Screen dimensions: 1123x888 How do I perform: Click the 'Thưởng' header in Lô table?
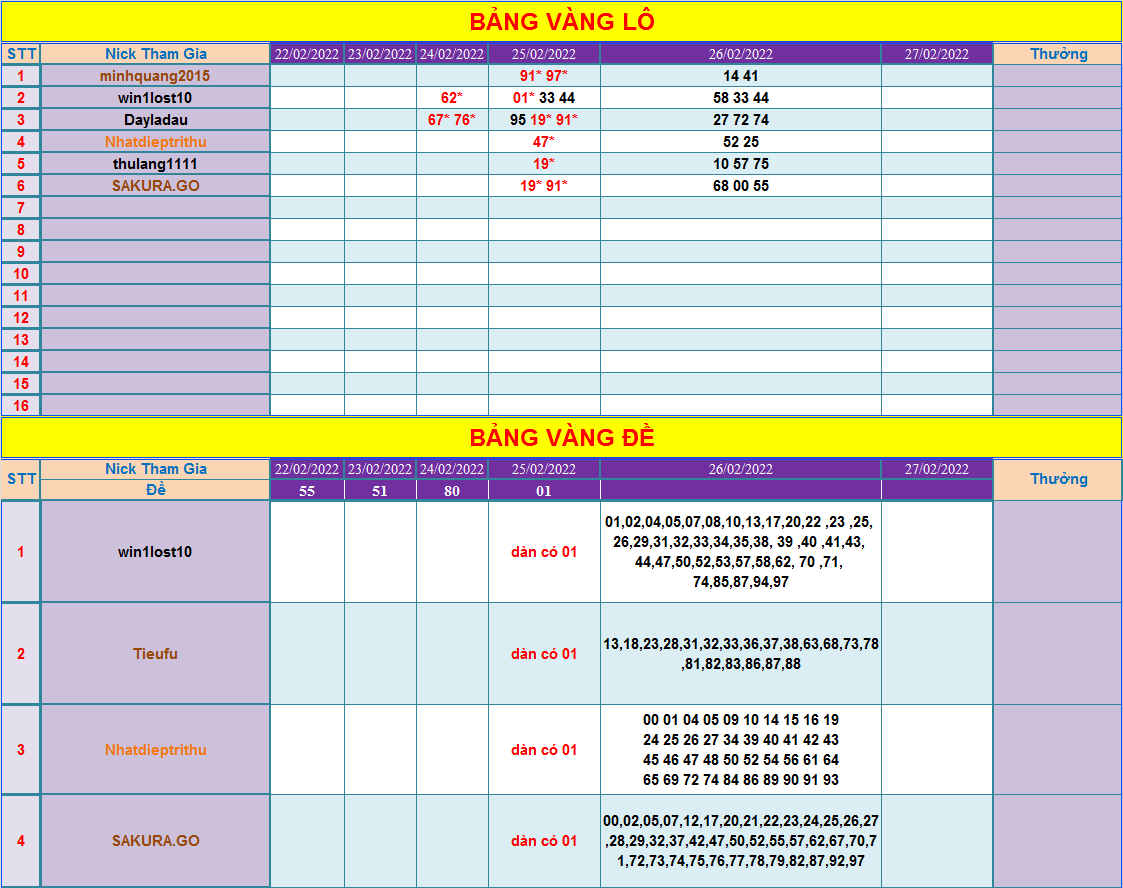(x=1058, y=54)
